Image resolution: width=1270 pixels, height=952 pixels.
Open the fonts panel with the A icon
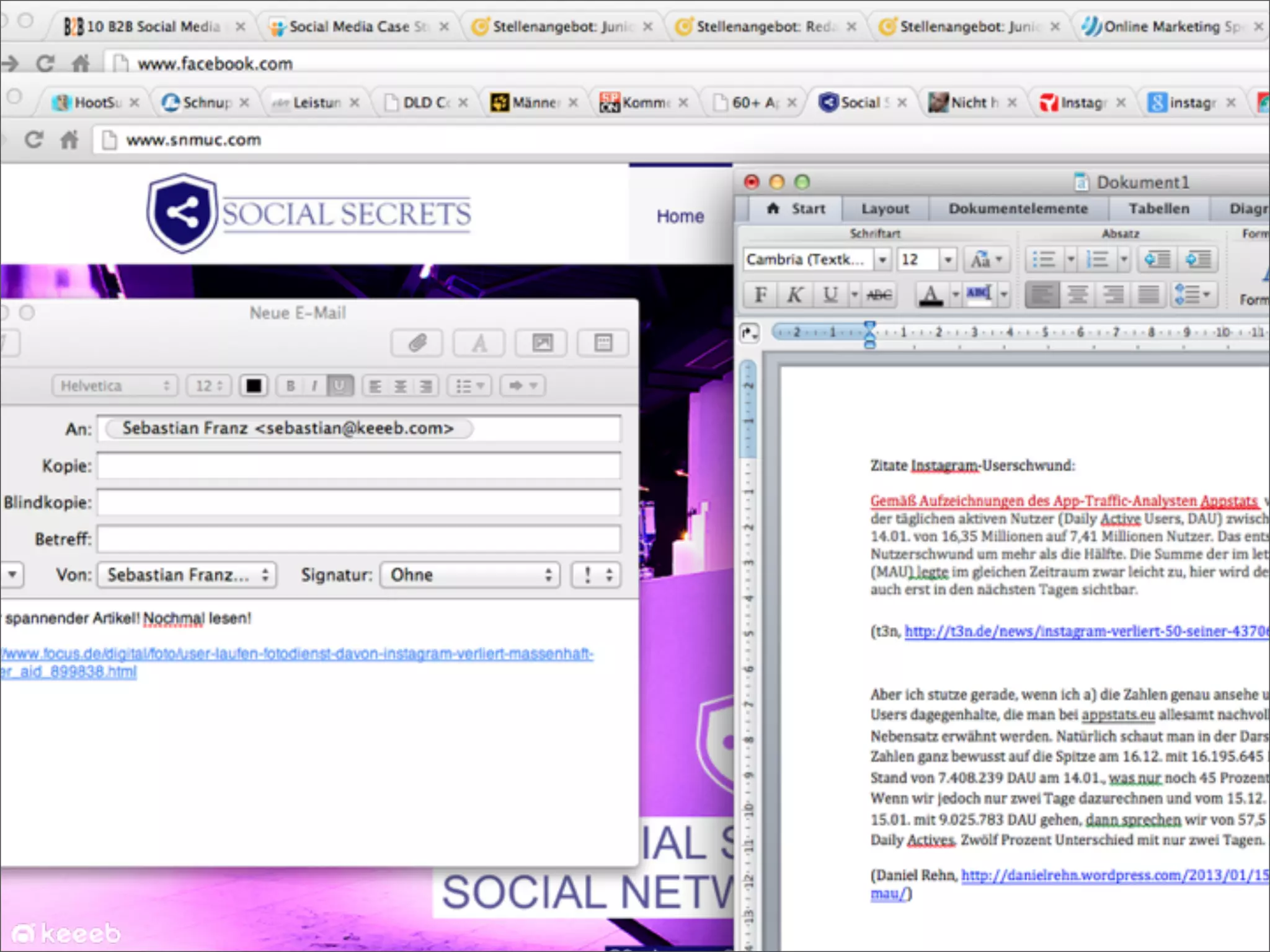click(479, 343)
